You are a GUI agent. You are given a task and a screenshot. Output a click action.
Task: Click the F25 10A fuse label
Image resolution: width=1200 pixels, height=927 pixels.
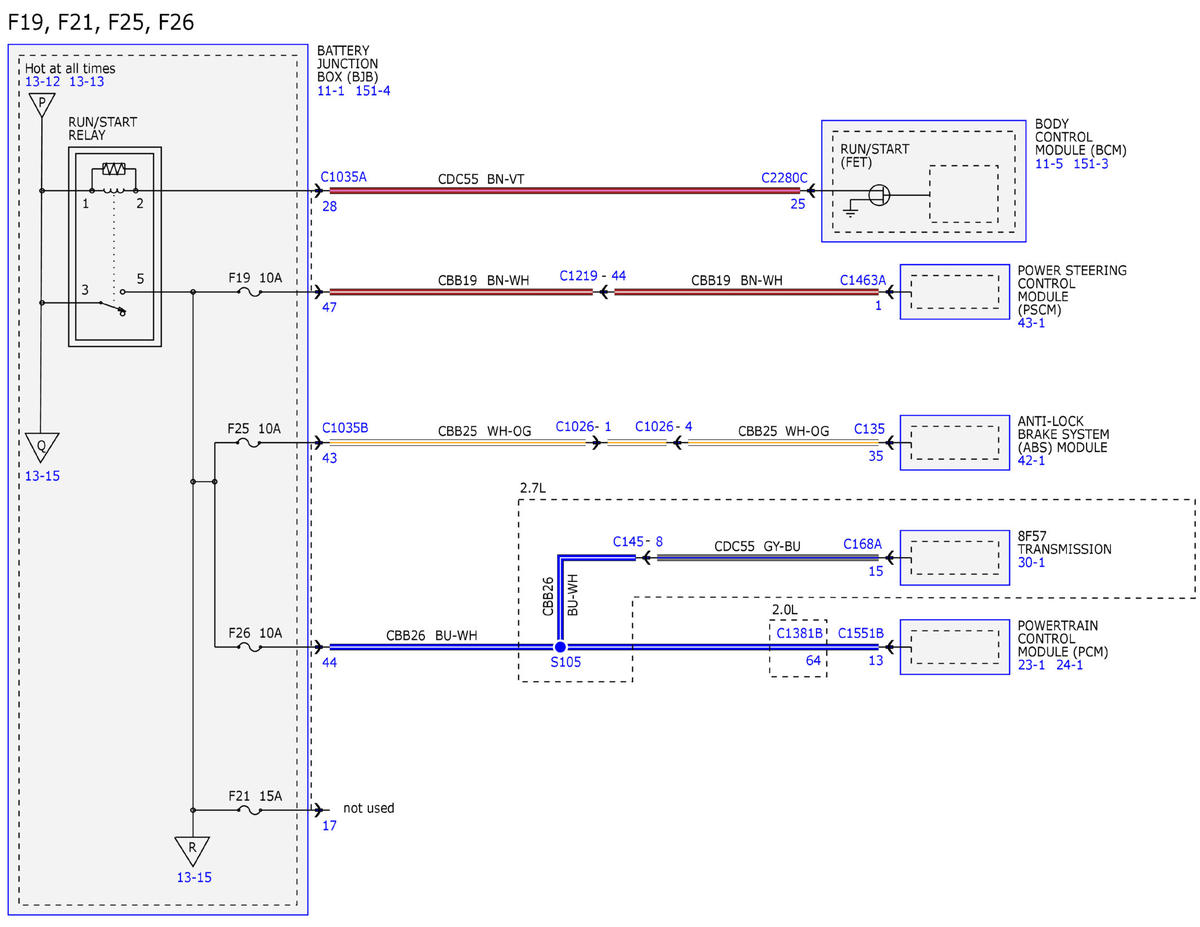(255, 428)
